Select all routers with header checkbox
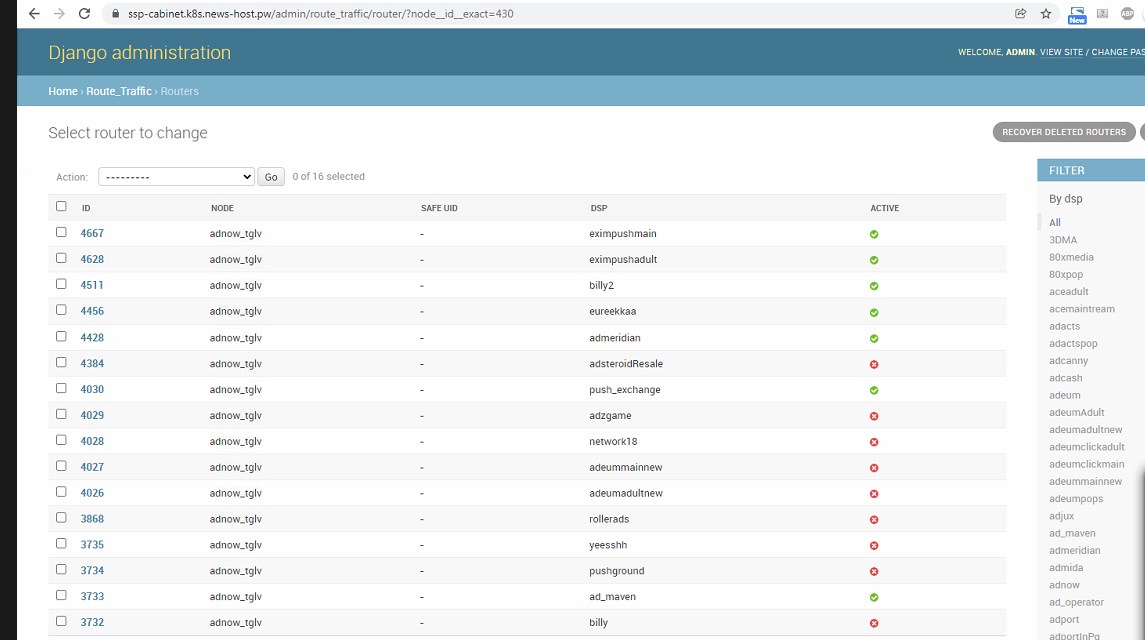Viewport: 1145px width, 640px height. tap(61, 206)
